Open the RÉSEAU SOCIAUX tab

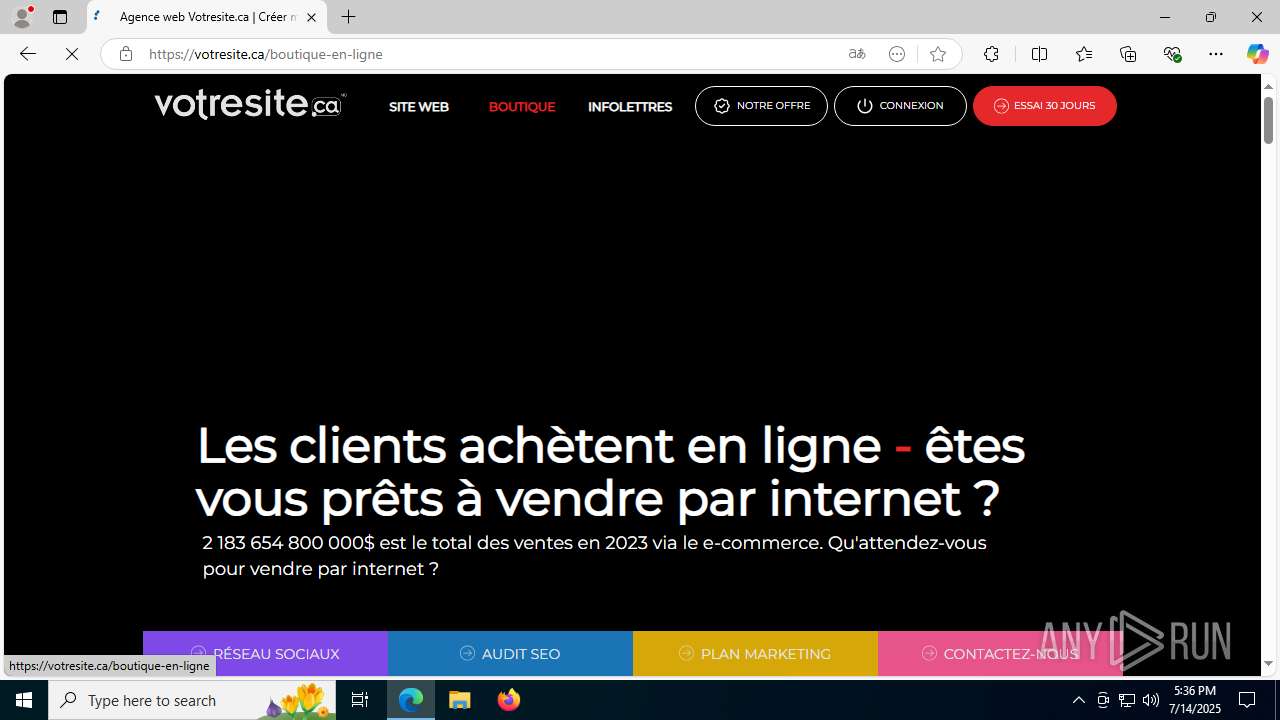click(265, 654)
